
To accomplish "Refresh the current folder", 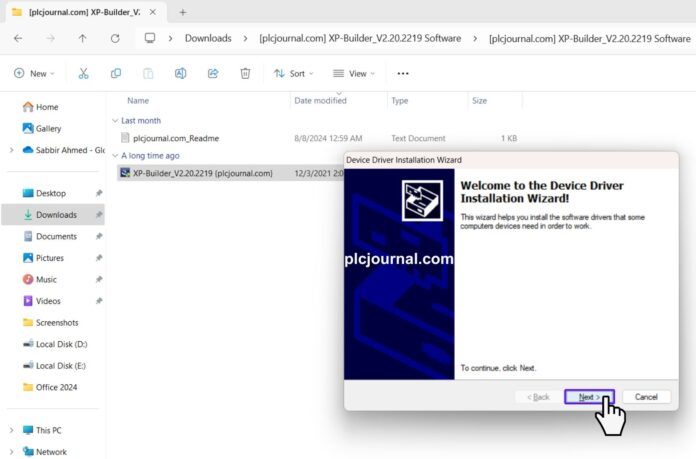I will pyautogui.click(x=115, y=39).
